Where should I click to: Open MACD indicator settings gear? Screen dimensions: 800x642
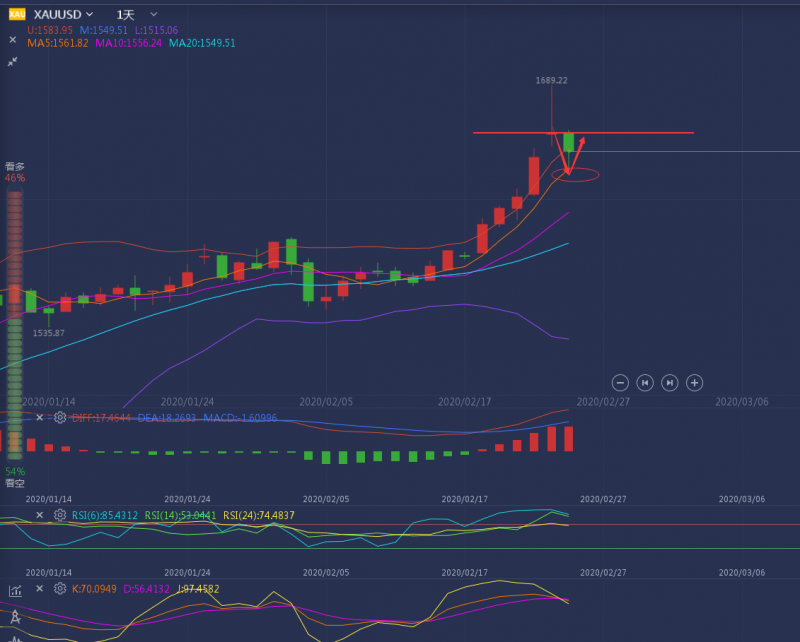[60, 417]
